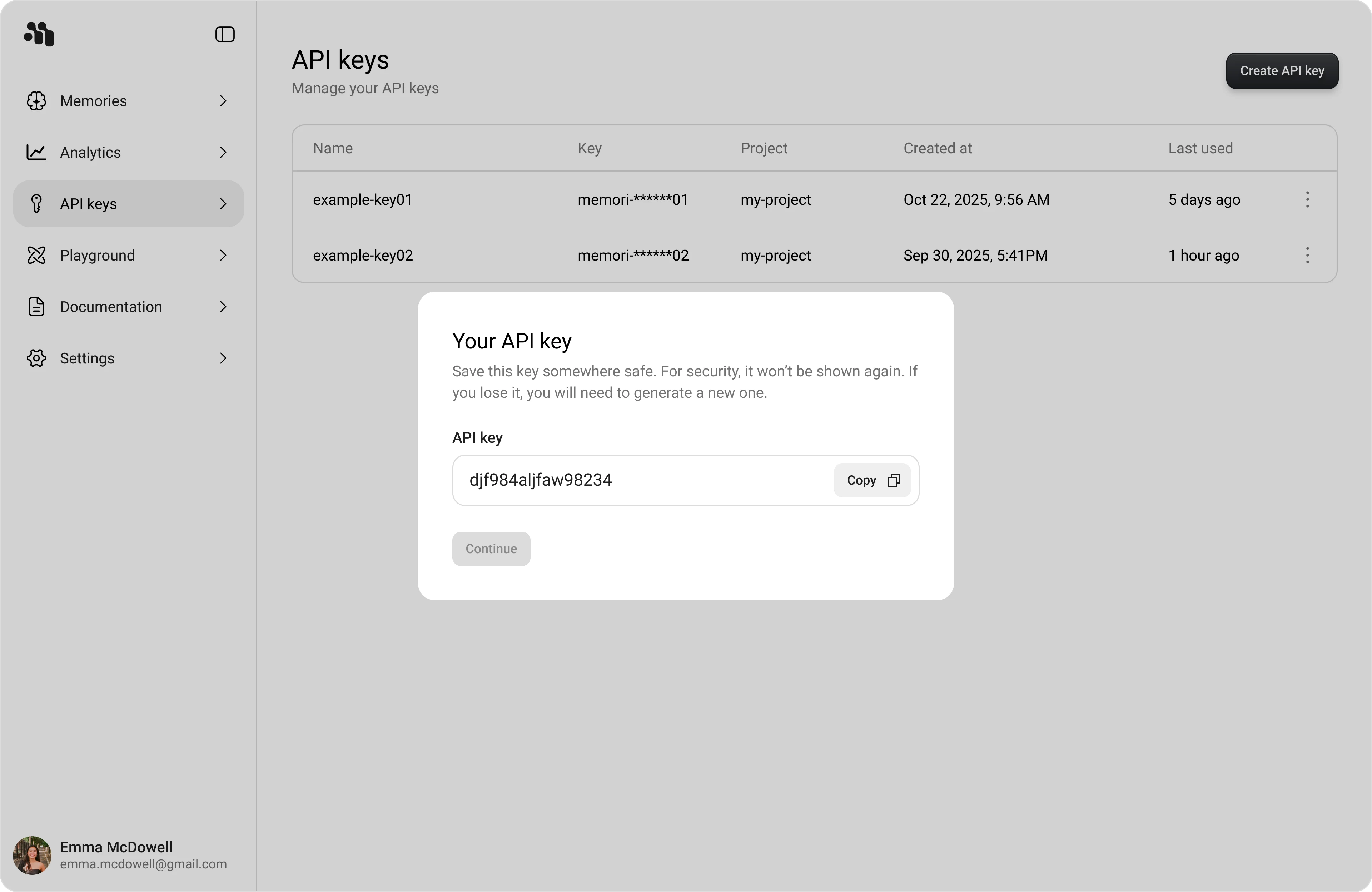Expand the Memories chevron arrow
The width and height of the screenshot is (1372, 892).
pos(223,101)
